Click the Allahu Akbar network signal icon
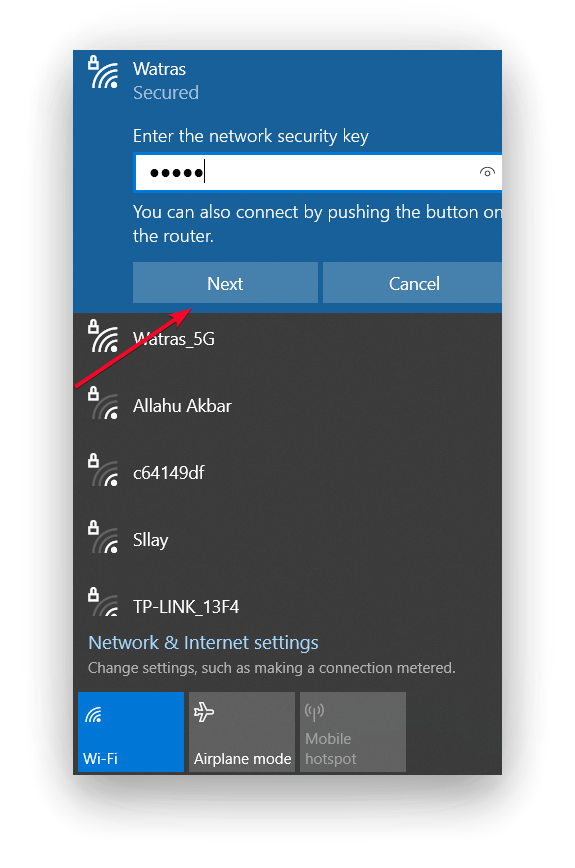This screenshot has width=575, height=868. 103,404
